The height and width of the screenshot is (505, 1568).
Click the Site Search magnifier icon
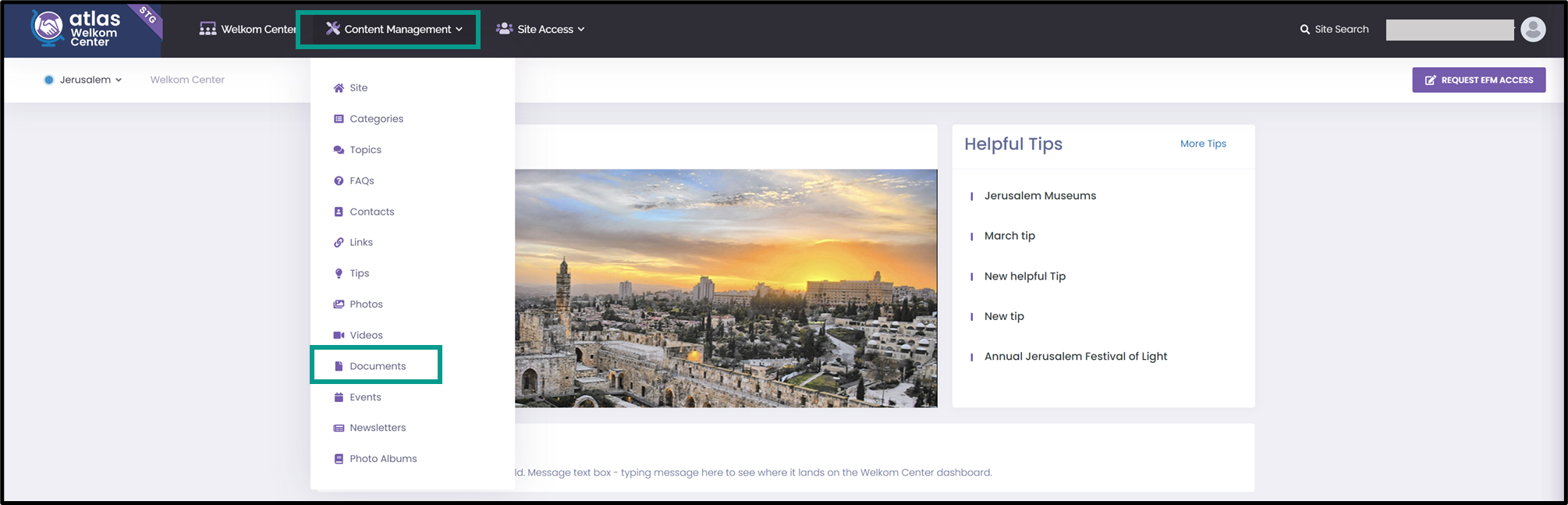1305,30
